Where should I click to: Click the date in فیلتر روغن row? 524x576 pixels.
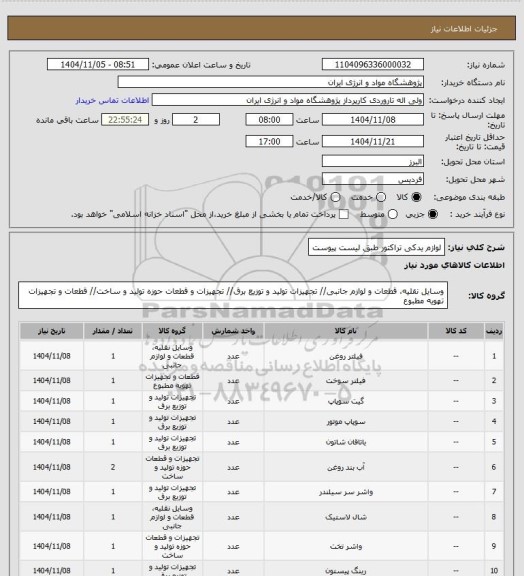click(x=51, y=356)
